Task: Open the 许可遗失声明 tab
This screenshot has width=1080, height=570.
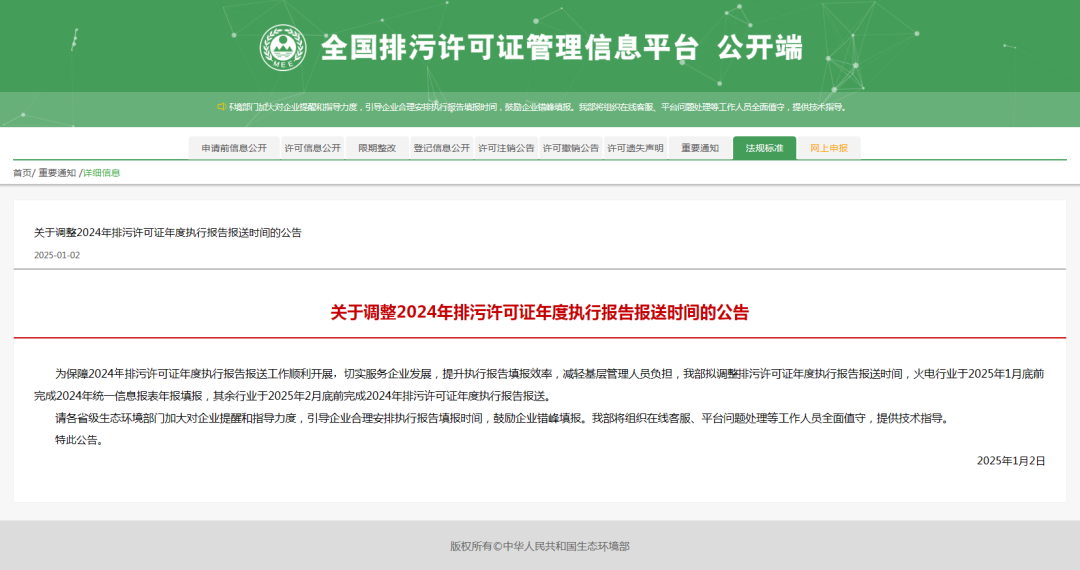Action: [635, 148]
